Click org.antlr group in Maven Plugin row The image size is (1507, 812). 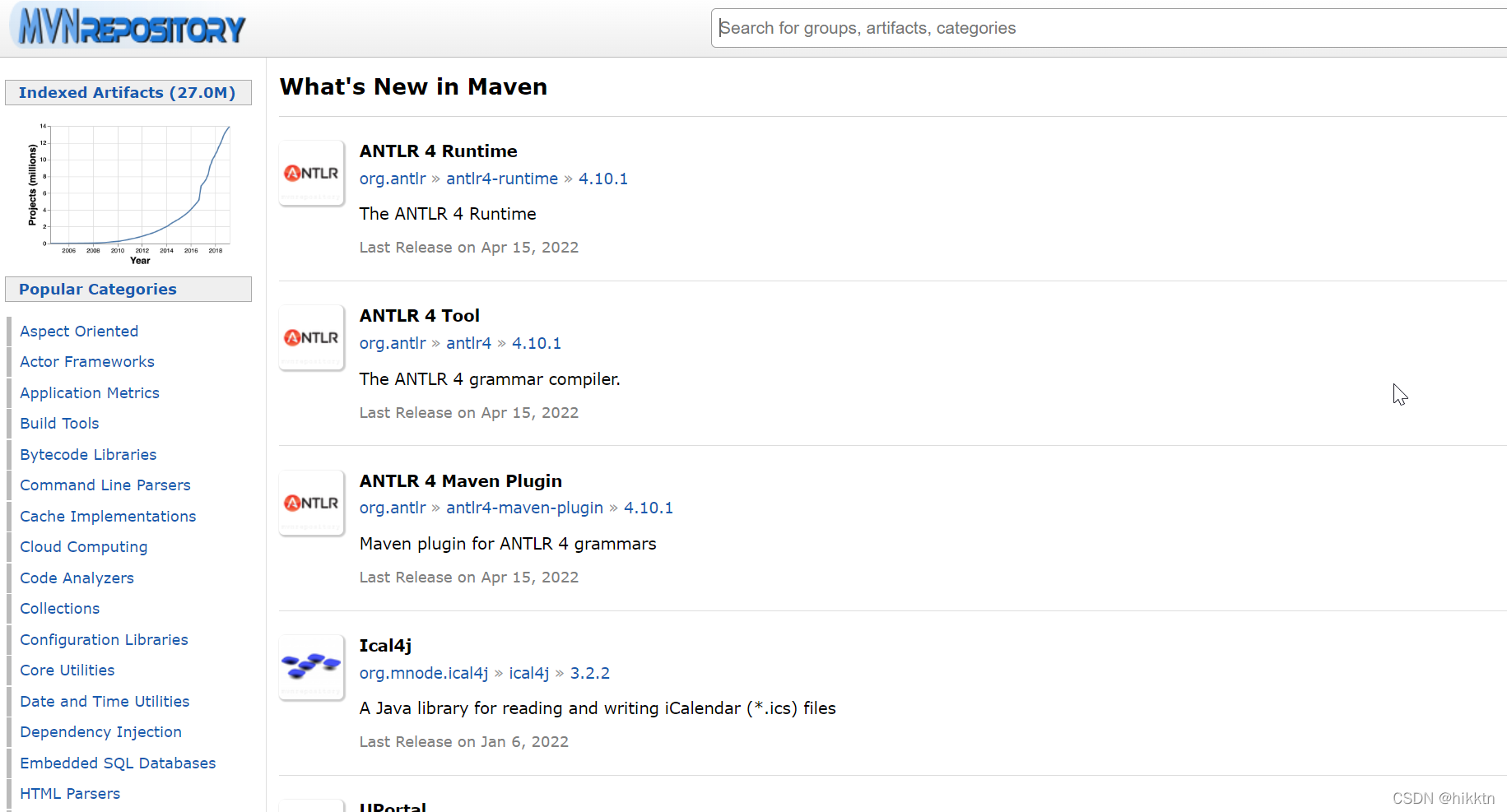tap(393, 508)
